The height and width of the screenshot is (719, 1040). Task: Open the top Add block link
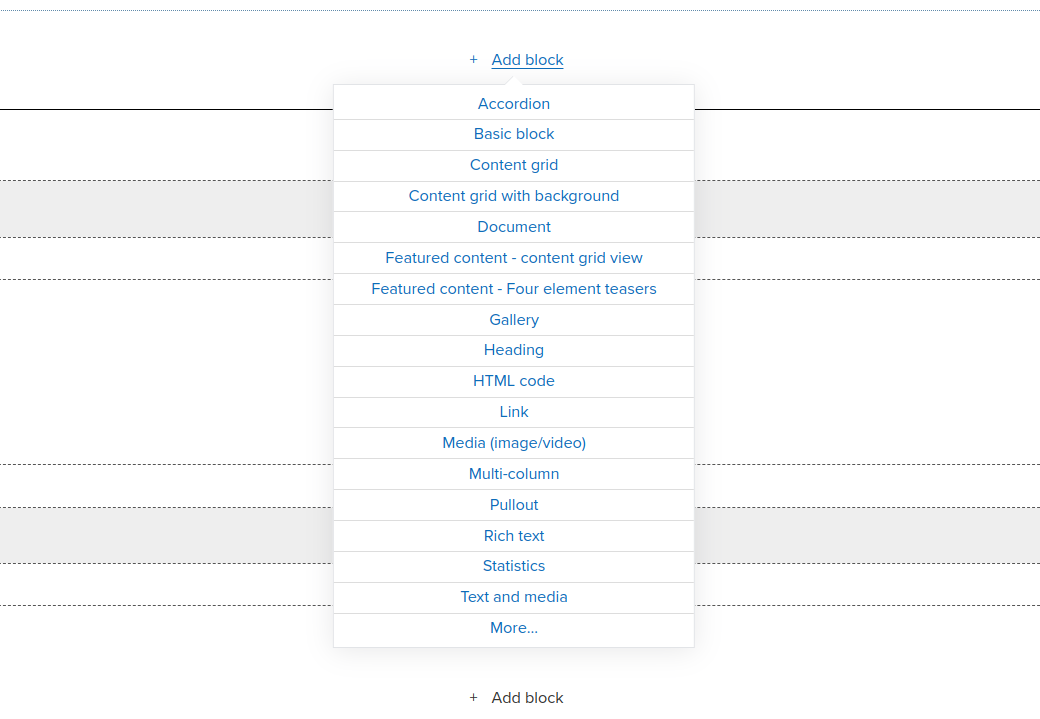coord(527,60)
